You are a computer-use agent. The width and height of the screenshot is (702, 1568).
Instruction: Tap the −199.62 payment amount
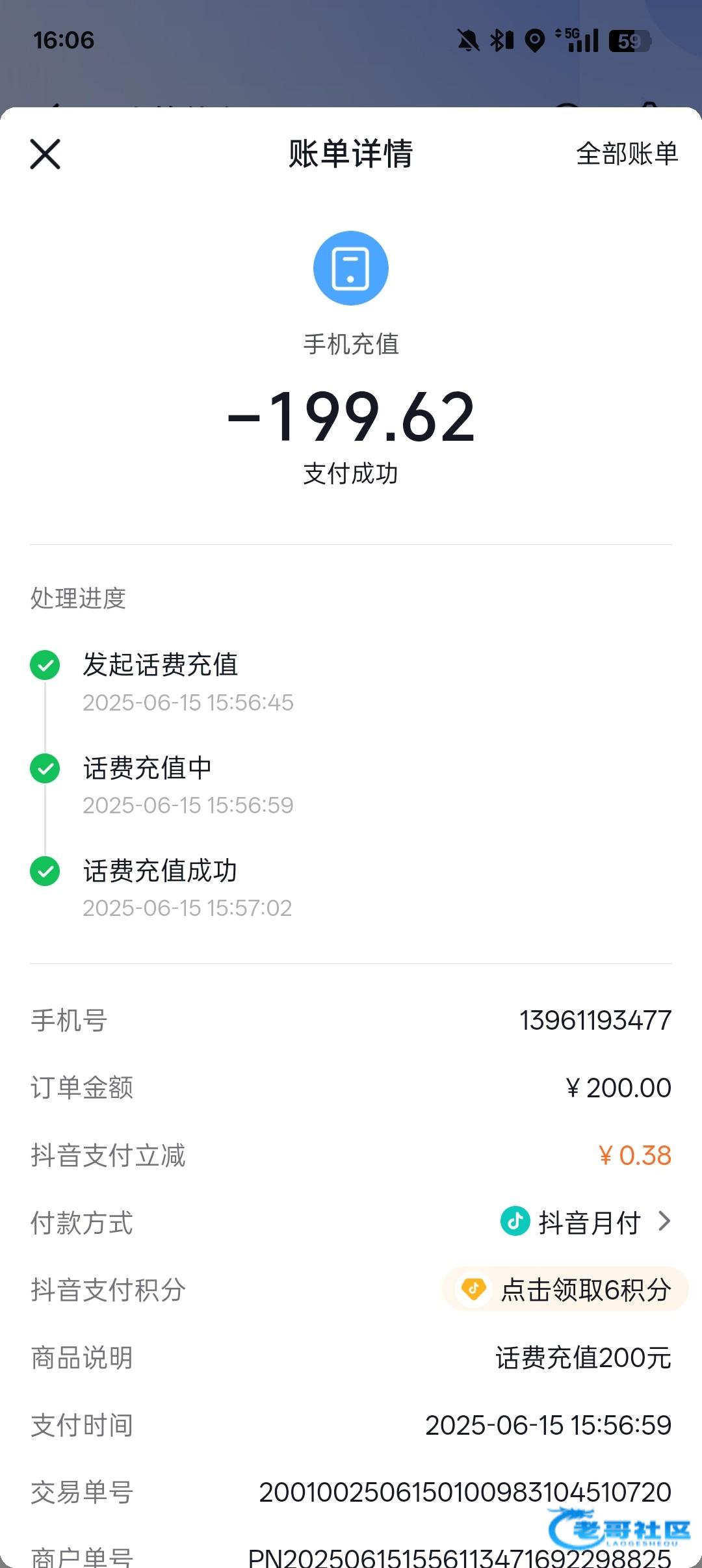point(351,417)
